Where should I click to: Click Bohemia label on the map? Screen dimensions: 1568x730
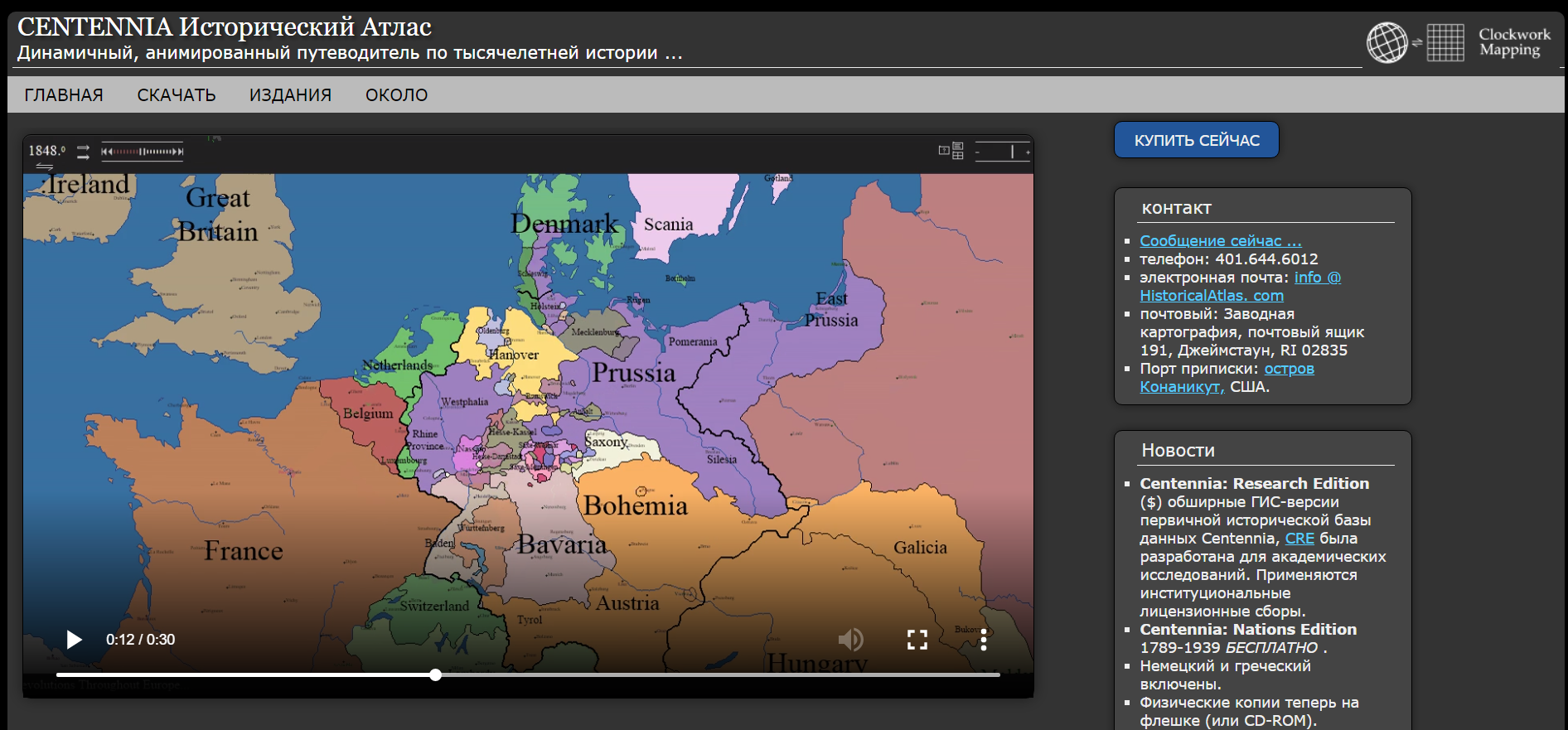(635, 505)
